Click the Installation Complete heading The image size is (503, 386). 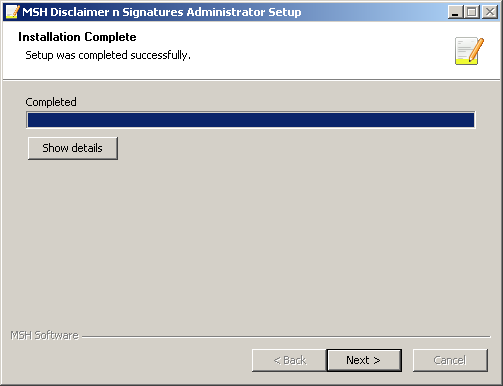[x=77, y=37]
